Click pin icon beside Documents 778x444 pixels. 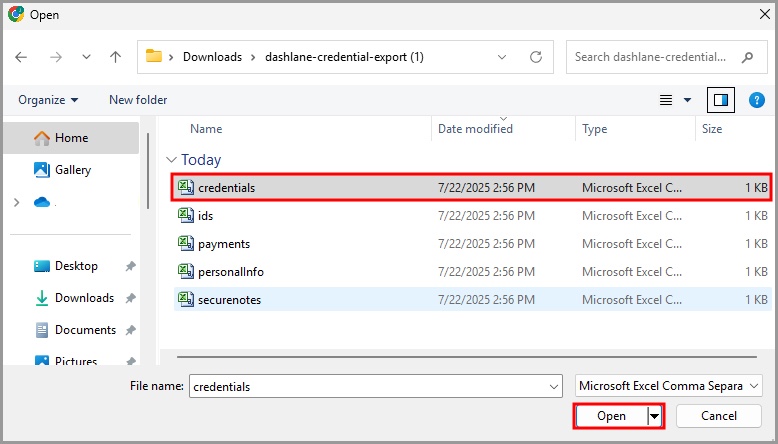click(x=130, y=330)
